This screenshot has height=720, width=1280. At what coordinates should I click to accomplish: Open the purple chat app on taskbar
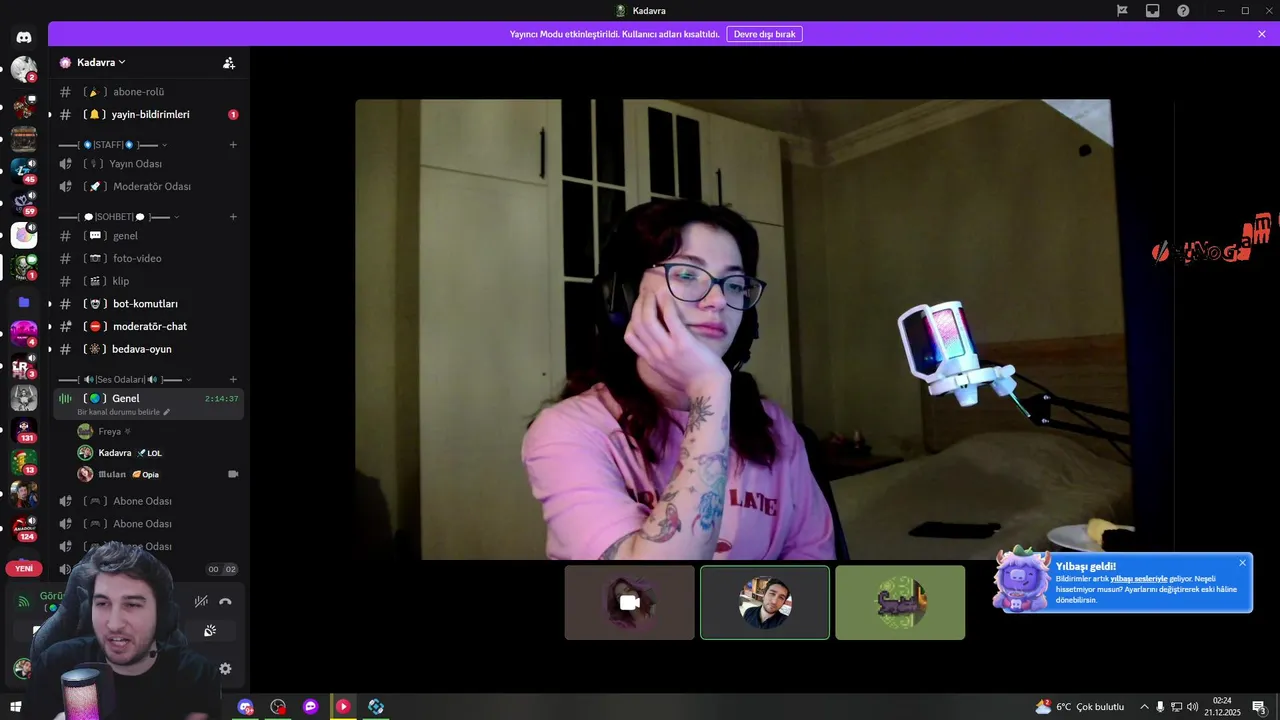point(311,707)
